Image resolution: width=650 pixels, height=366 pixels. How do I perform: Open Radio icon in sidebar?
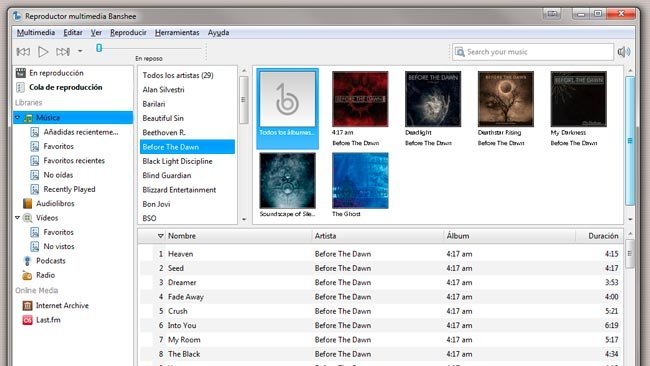tap(27, 275)
